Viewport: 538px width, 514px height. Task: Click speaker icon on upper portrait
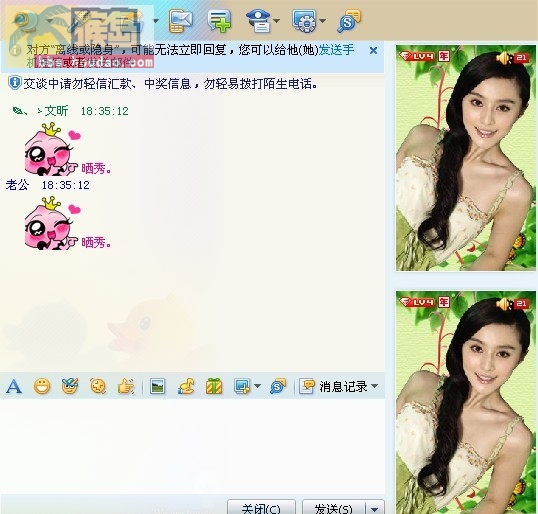point(504,58)
